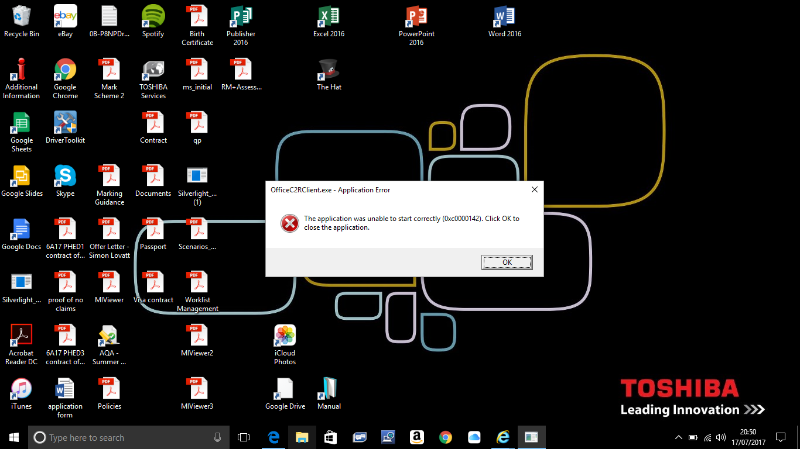800x449 pixels.
Task: Select the iCloud Photos icon
Action: (285, 344)
